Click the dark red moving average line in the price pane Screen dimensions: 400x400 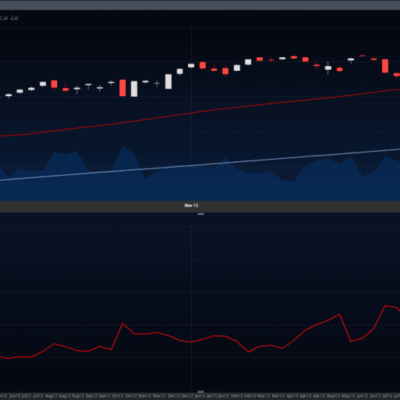pyautogui.click(x=200, y=112)
